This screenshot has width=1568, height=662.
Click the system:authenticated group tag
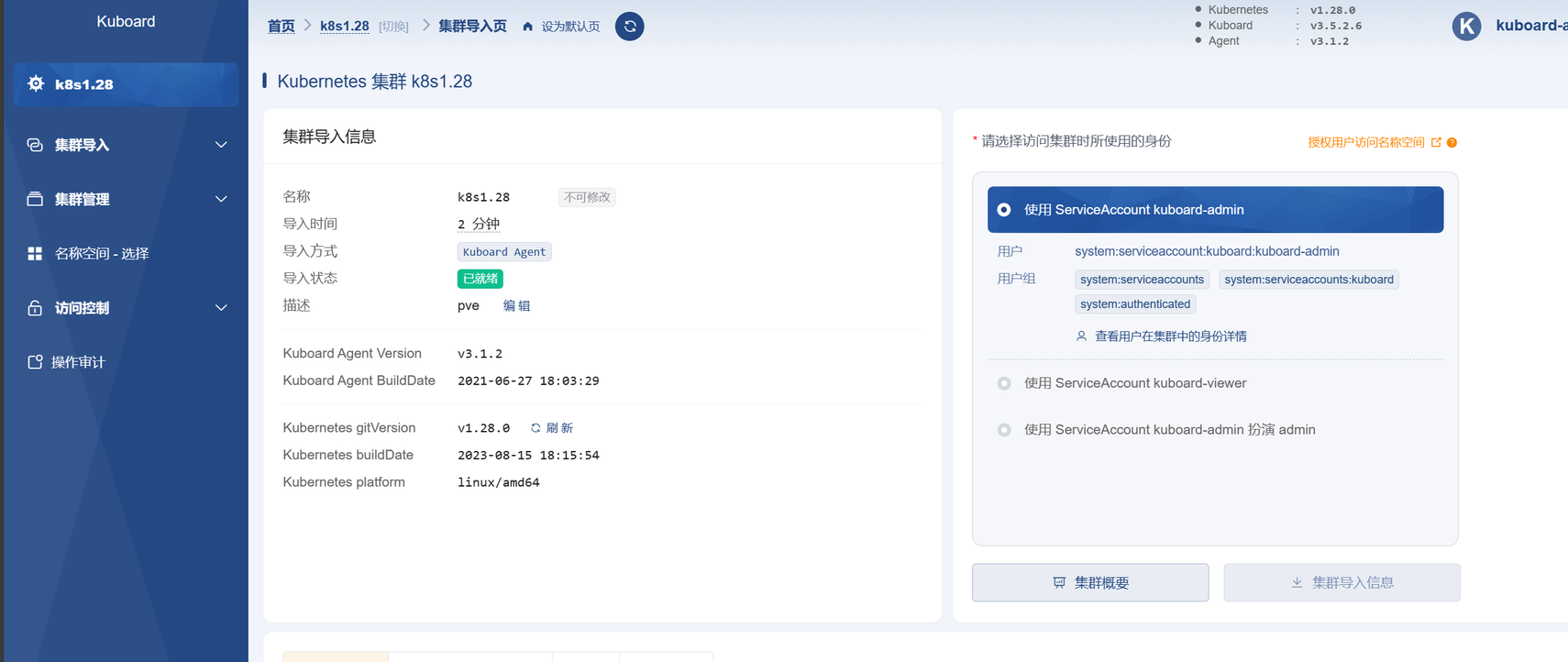1135,304
